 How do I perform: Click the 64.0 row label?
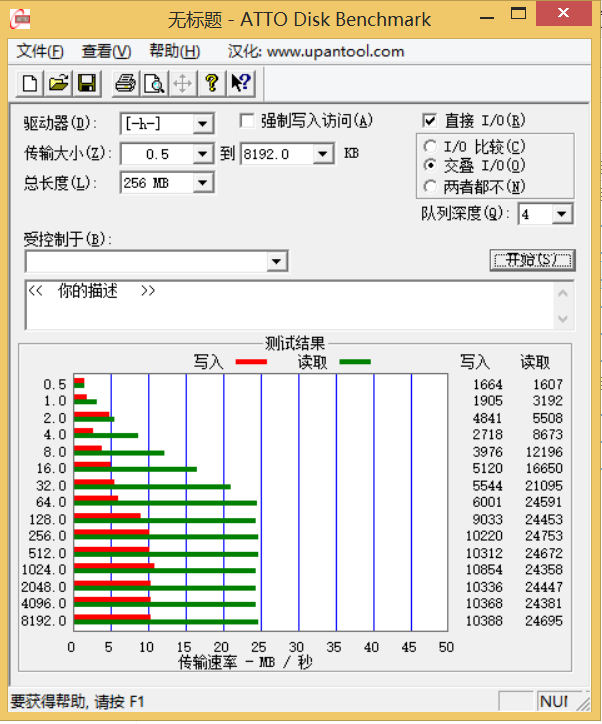point(51,502)
